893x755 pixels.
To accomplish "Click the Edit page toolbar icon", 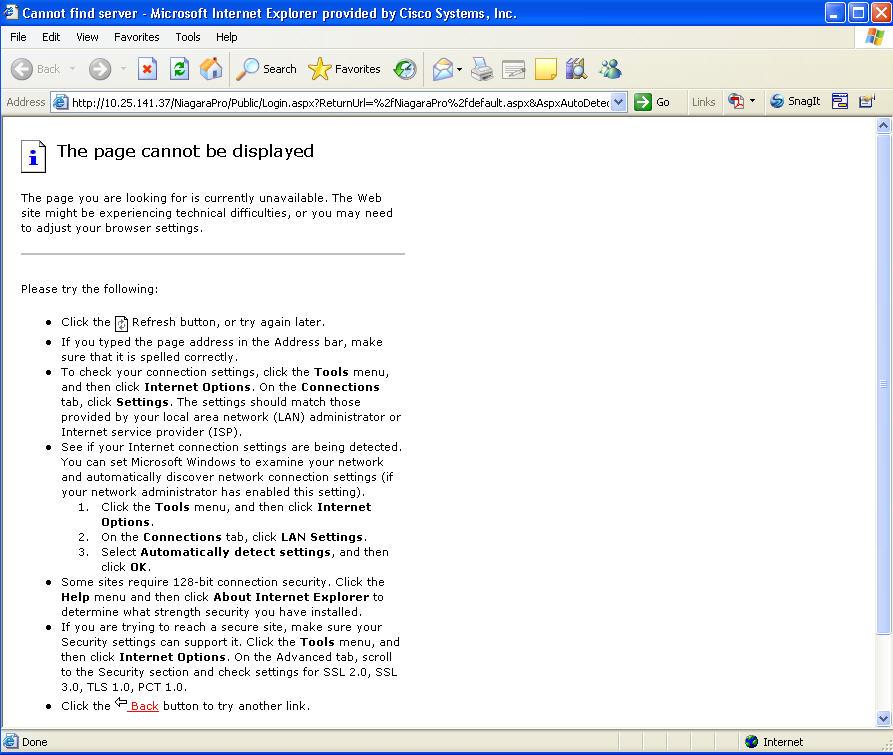I will click(514, 69).
